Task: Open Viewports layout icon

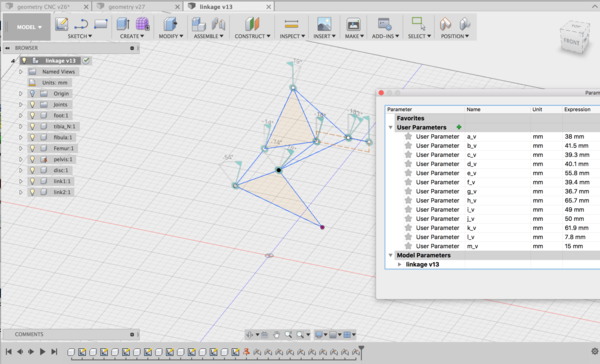Action: pyautogui.click(x=347, y=335)
